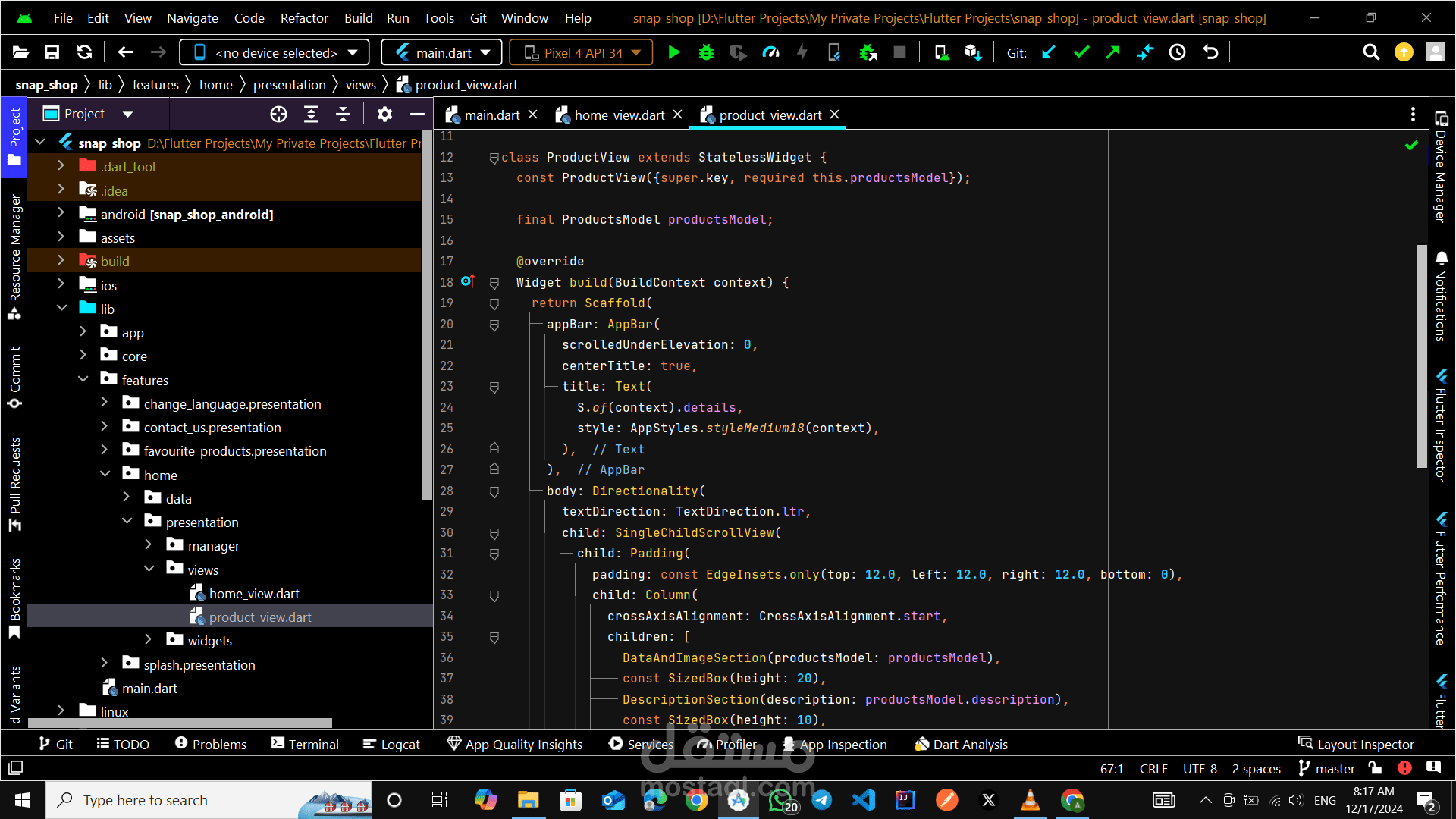
Task: Click the Sync files refresh icon
Action: 84,52
